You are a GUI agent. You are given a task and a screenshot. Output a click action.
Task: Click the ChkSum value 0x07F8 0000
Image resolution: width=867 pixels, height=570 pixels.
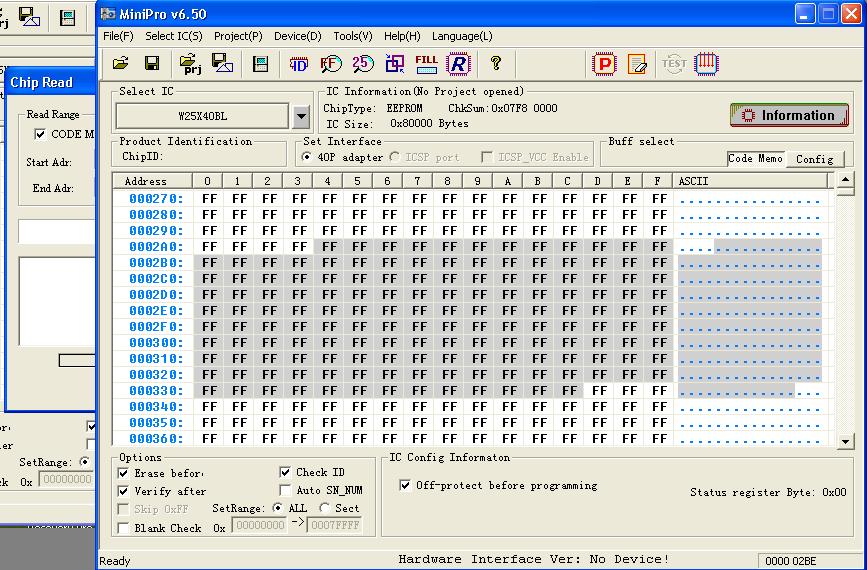point(524,108)
